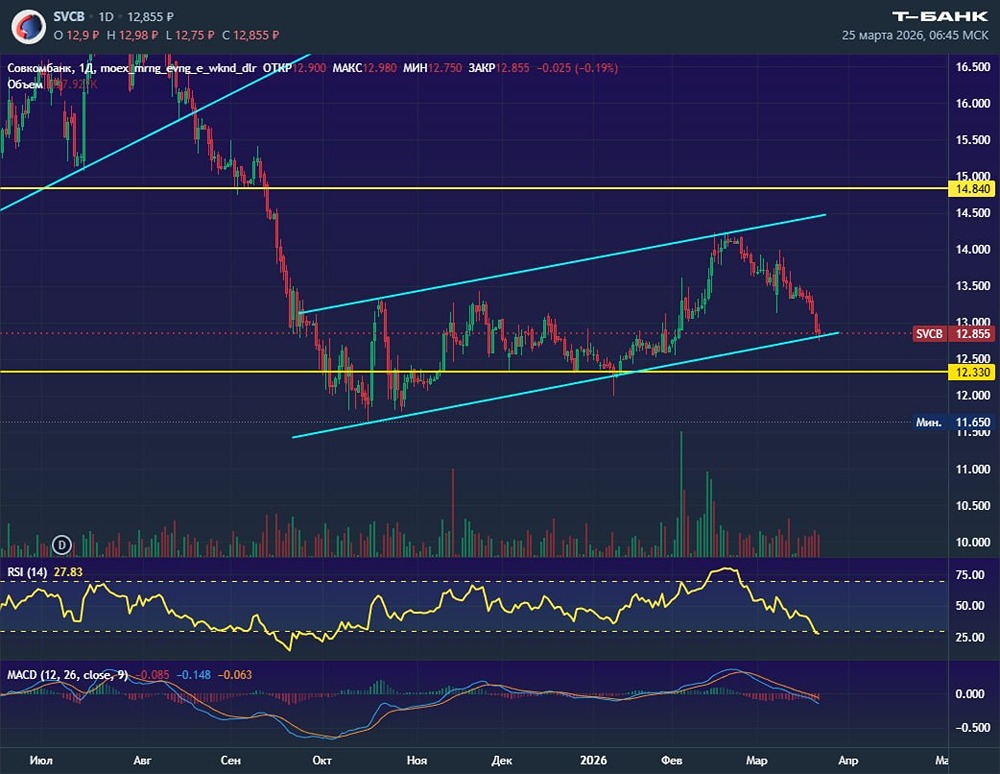Image resolution: width=1000 pixels, height=774 pixels.
Task: Click the 11.000 price axis value
Action: point(973,469)
